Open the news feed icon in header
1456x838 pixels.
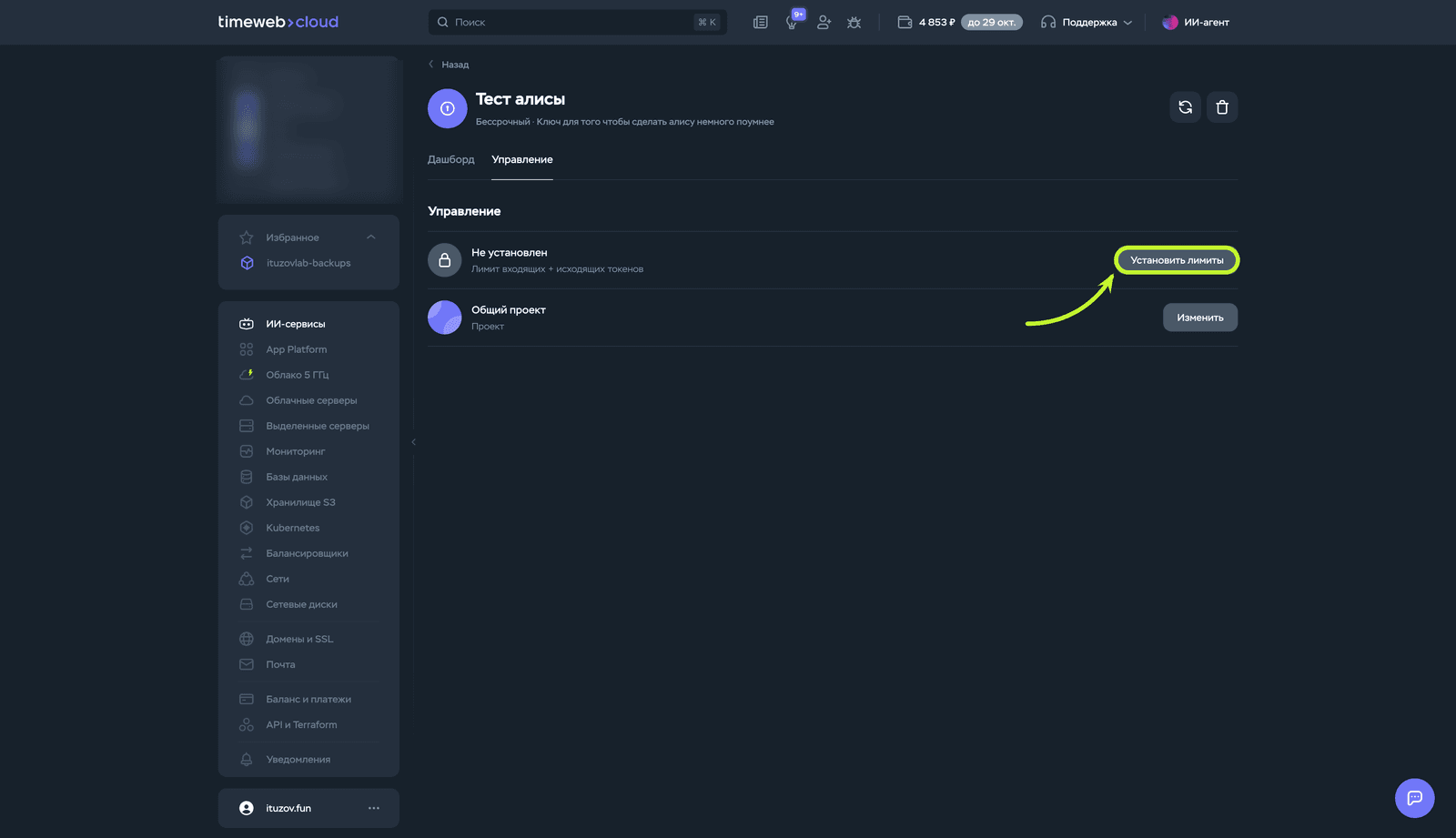click(x=761, y=22)
